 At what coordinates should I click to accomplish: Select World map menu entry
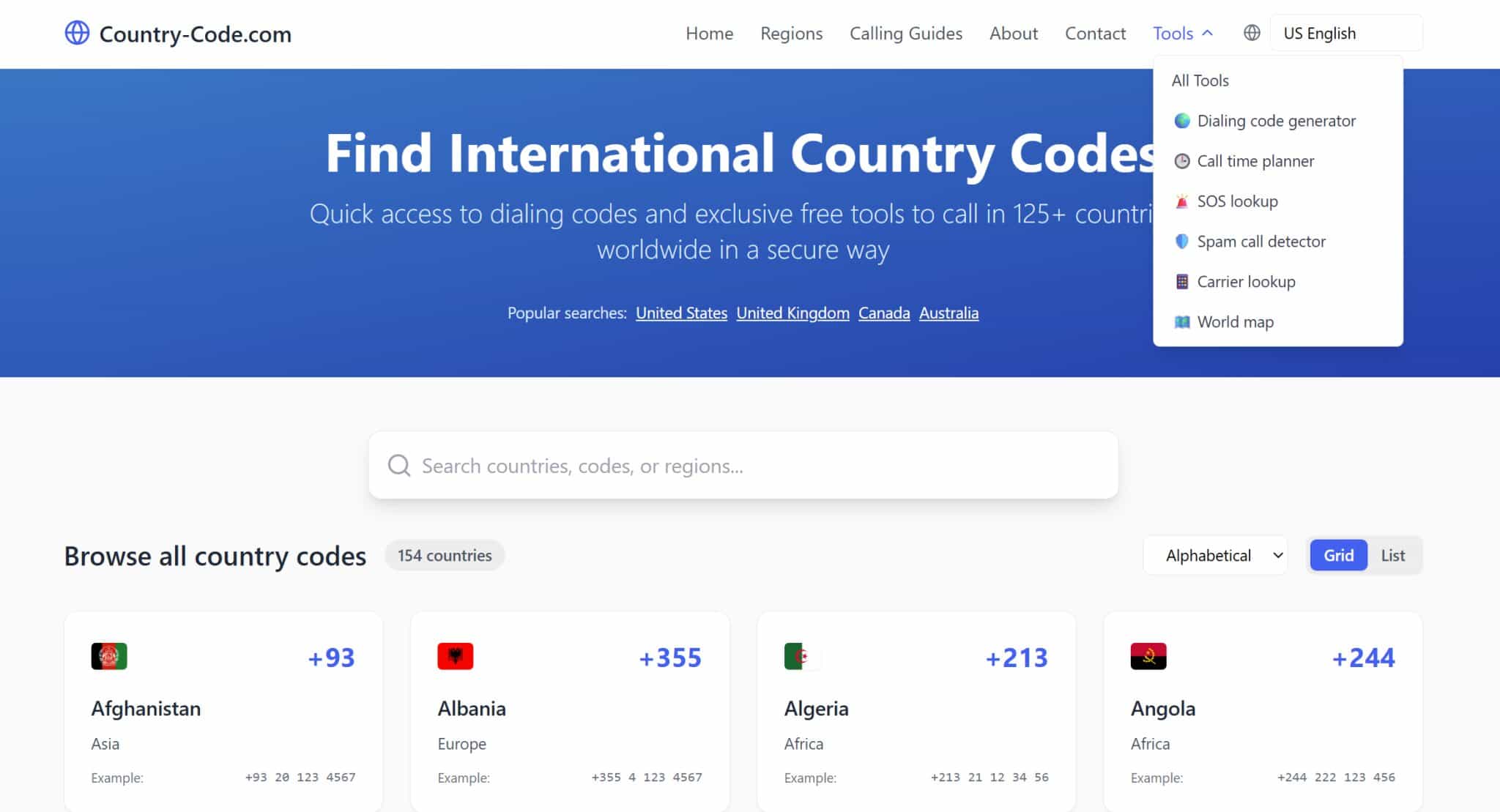click(x=1278, y=322)
